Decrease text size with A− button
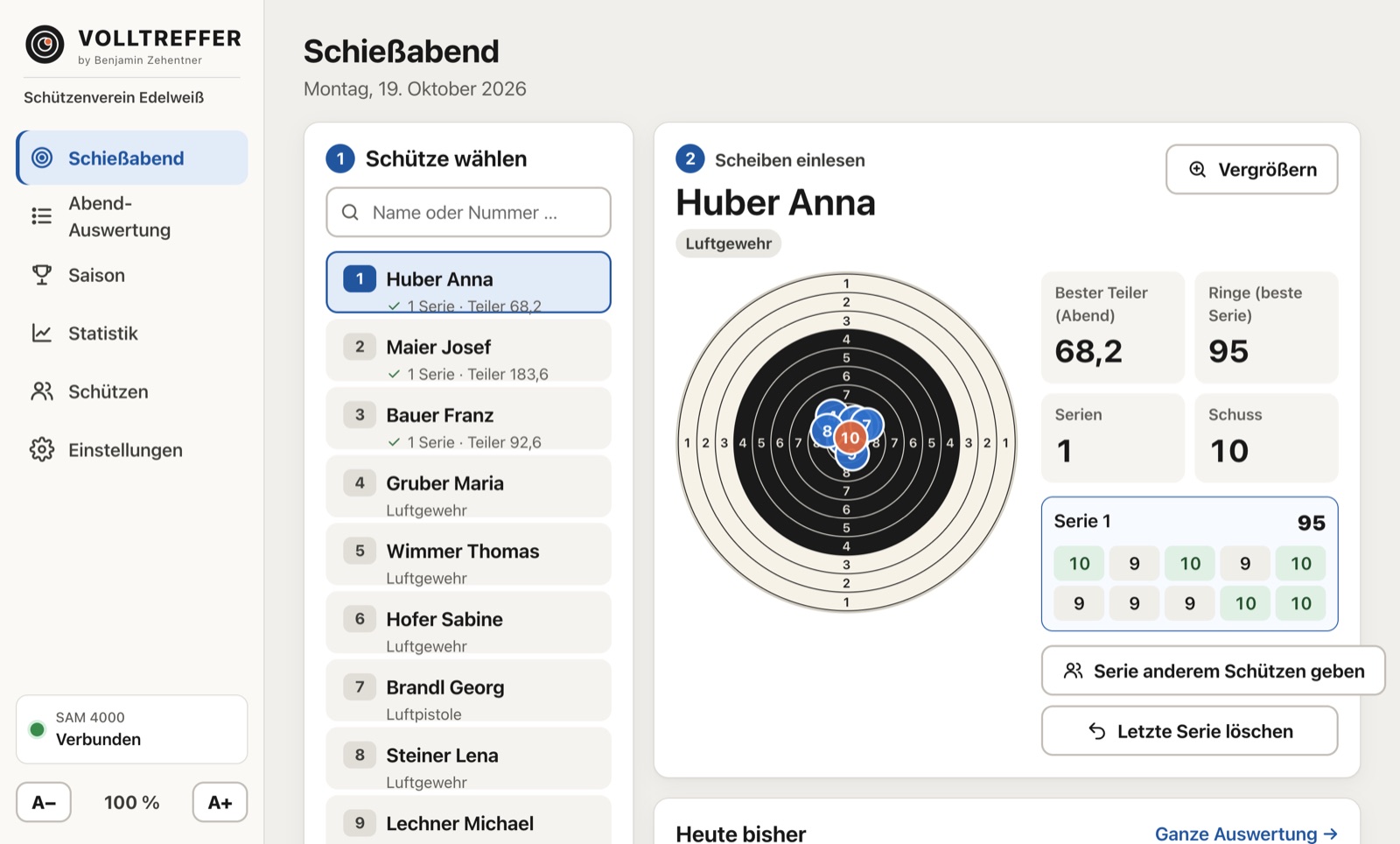 coord(44,802)
